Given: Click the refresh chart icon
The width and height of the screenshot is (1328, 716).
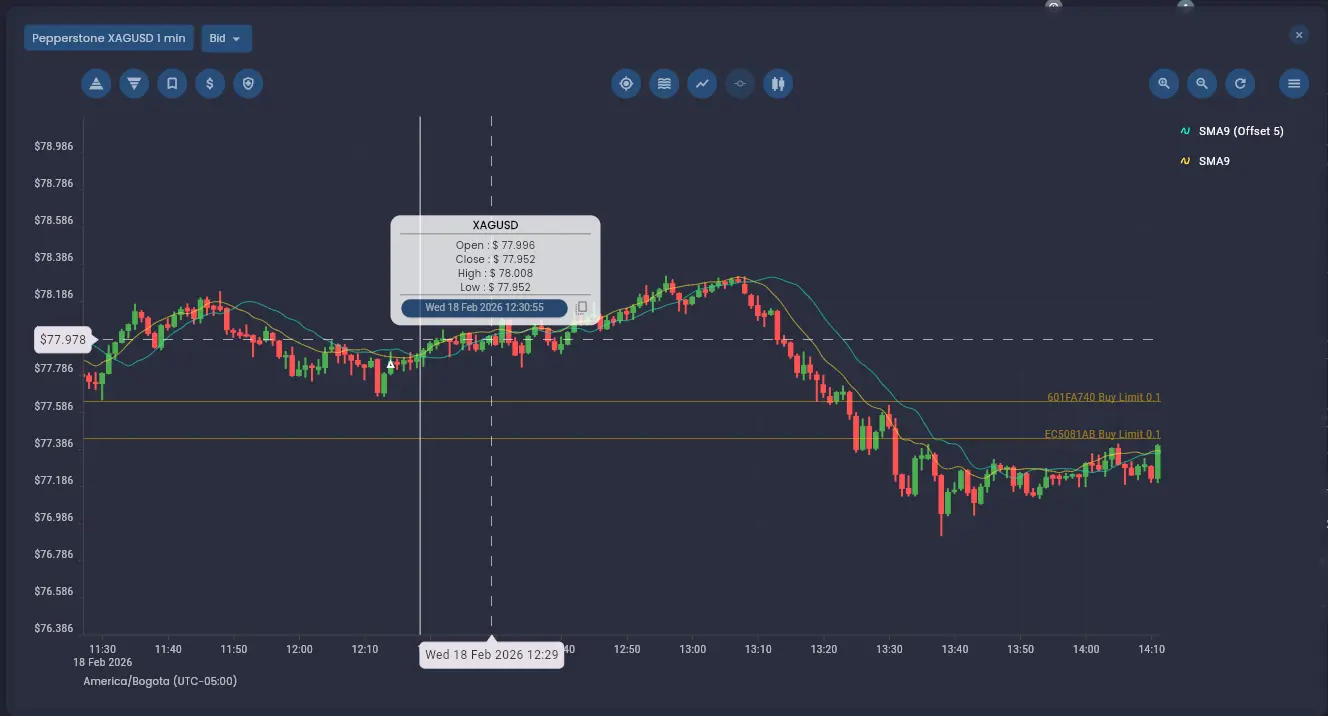Looking at the screenshot, I should point(1240,84).
